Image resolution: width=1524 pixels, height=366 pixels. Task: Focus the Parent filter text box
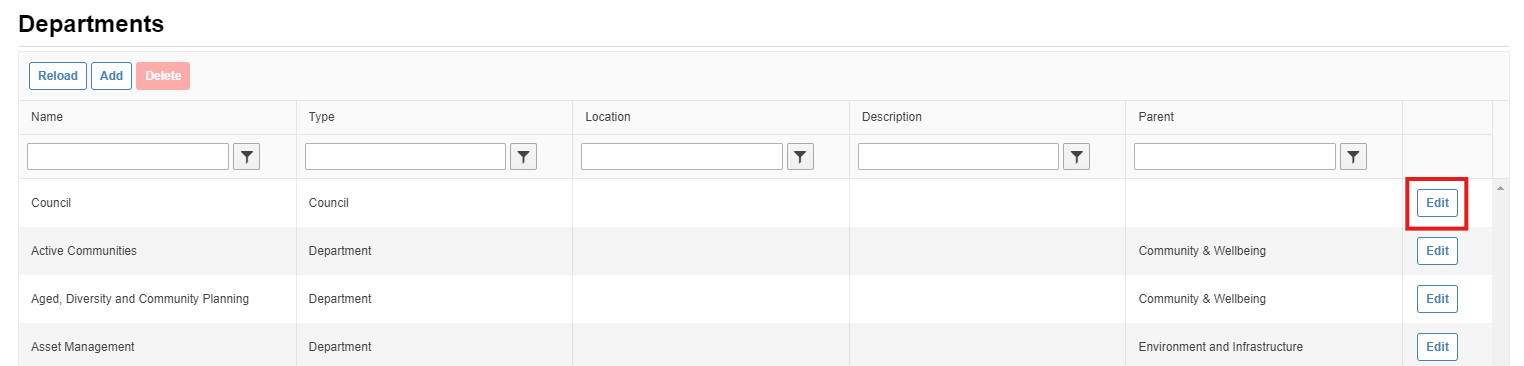click(x=1235, y=157)
